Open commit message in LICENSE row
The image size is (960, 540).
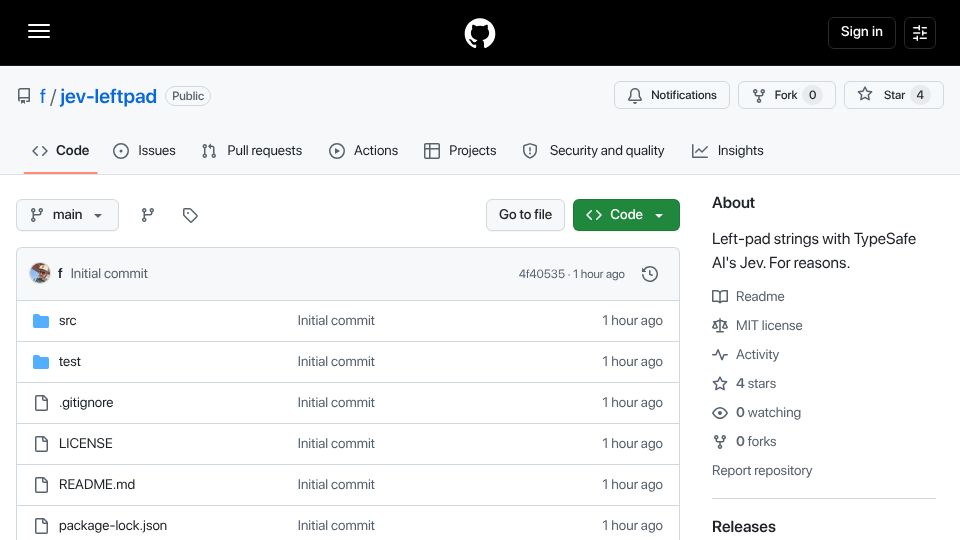pyautogui.click(x=336, y=444)
